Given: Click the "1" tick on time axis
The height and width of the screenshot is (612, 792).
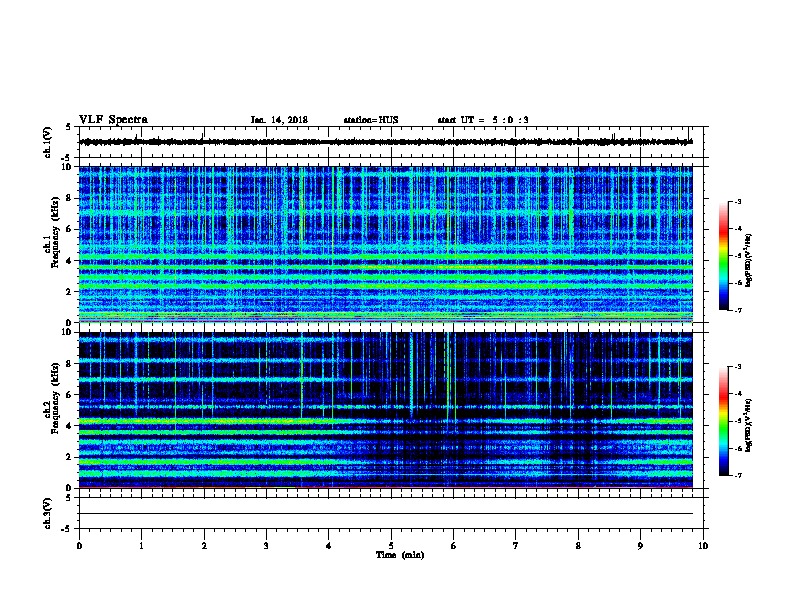Looking at the screenshot, I should [x=141, y=546].
